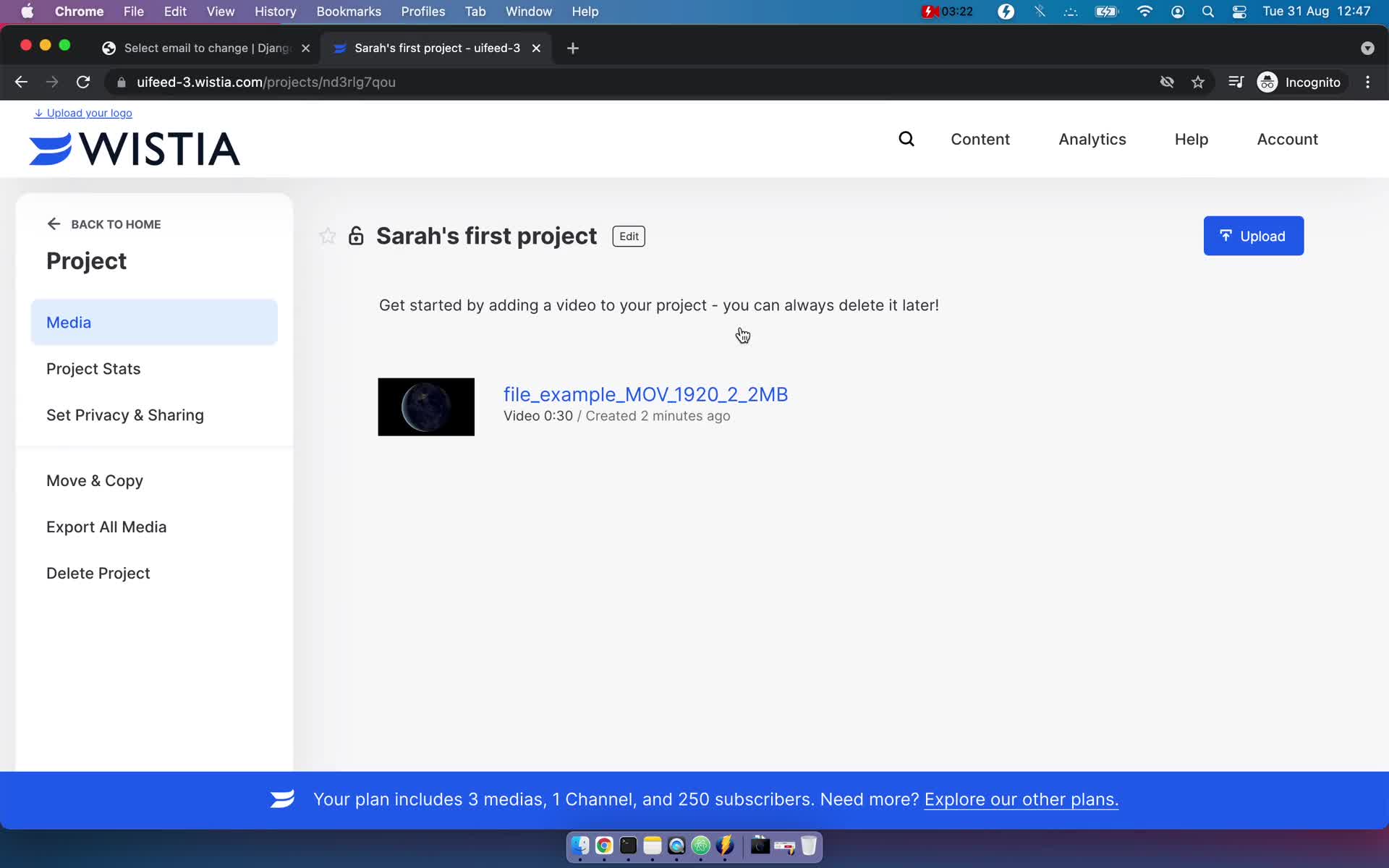Click Set Privacy and Sharing option
This screenshot has width=1389, height=868.
tap(125, 414)
